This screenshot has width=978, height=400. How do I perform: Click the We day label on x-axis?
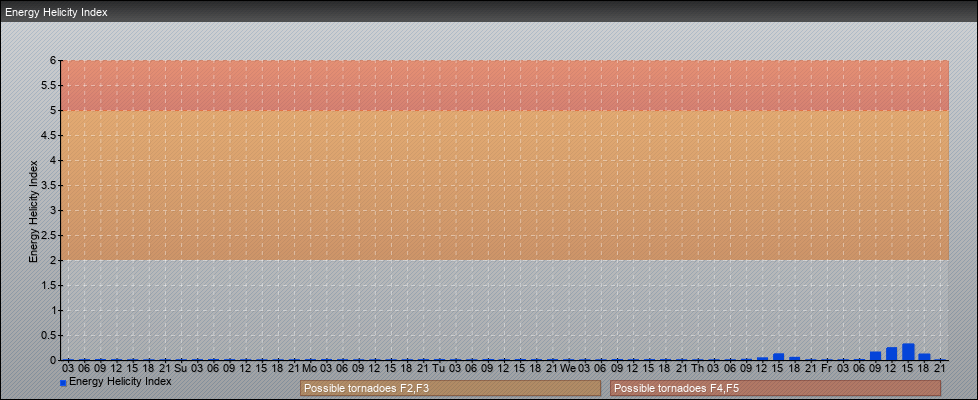point(568,369)
